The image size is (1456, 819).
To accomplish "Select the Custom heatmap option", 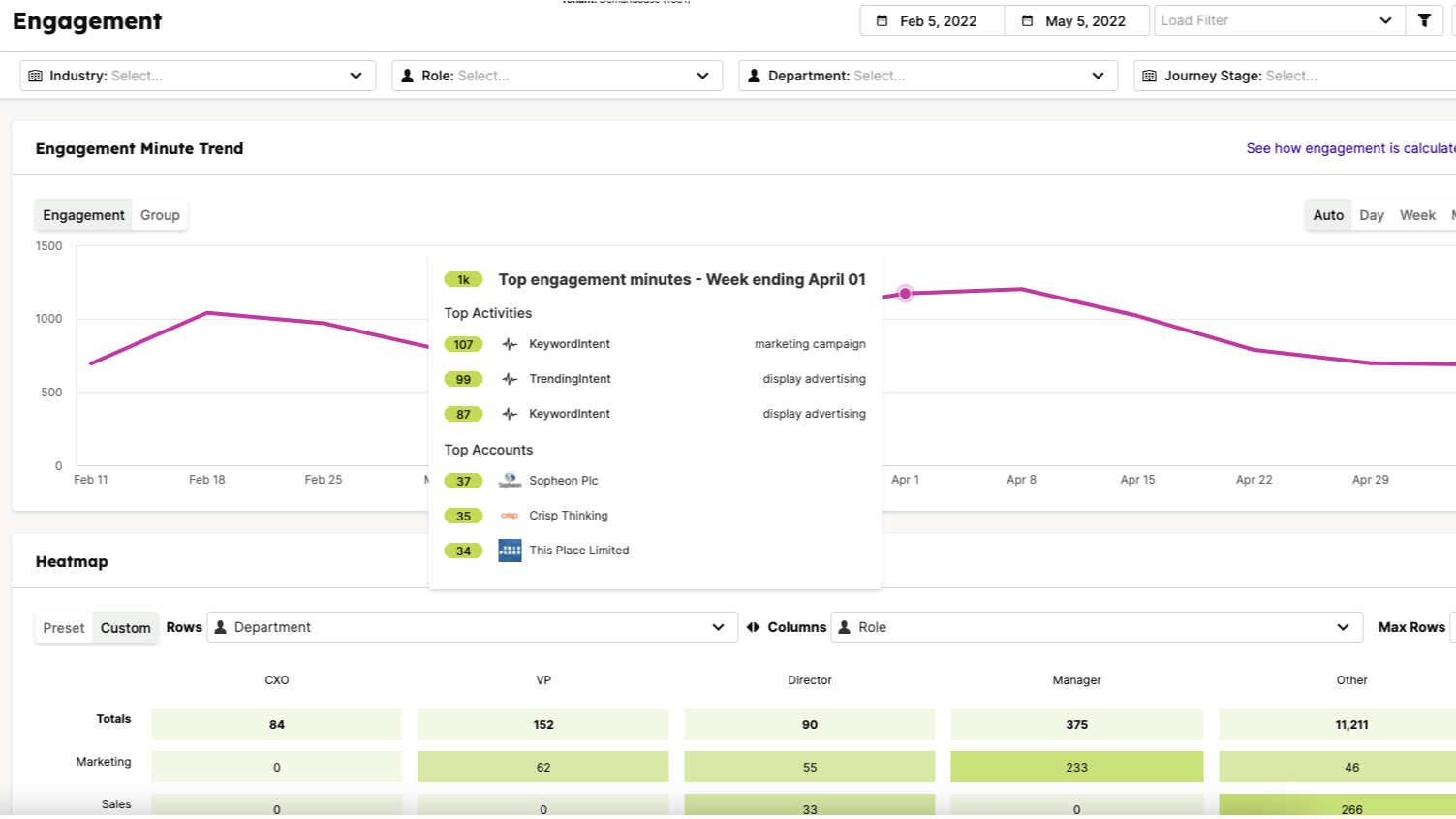I will pos(126,628).
